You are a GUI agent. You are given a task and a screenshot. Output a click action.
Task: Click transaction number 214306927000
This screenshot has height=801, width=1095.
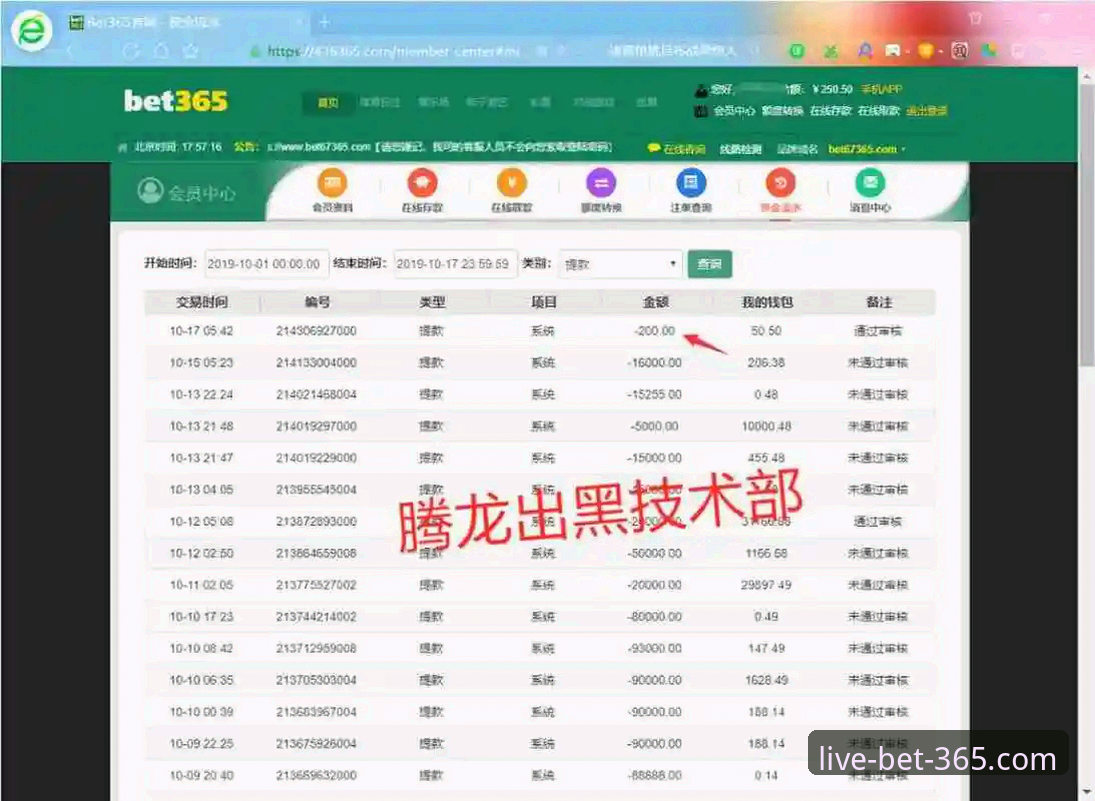(316, 331)
